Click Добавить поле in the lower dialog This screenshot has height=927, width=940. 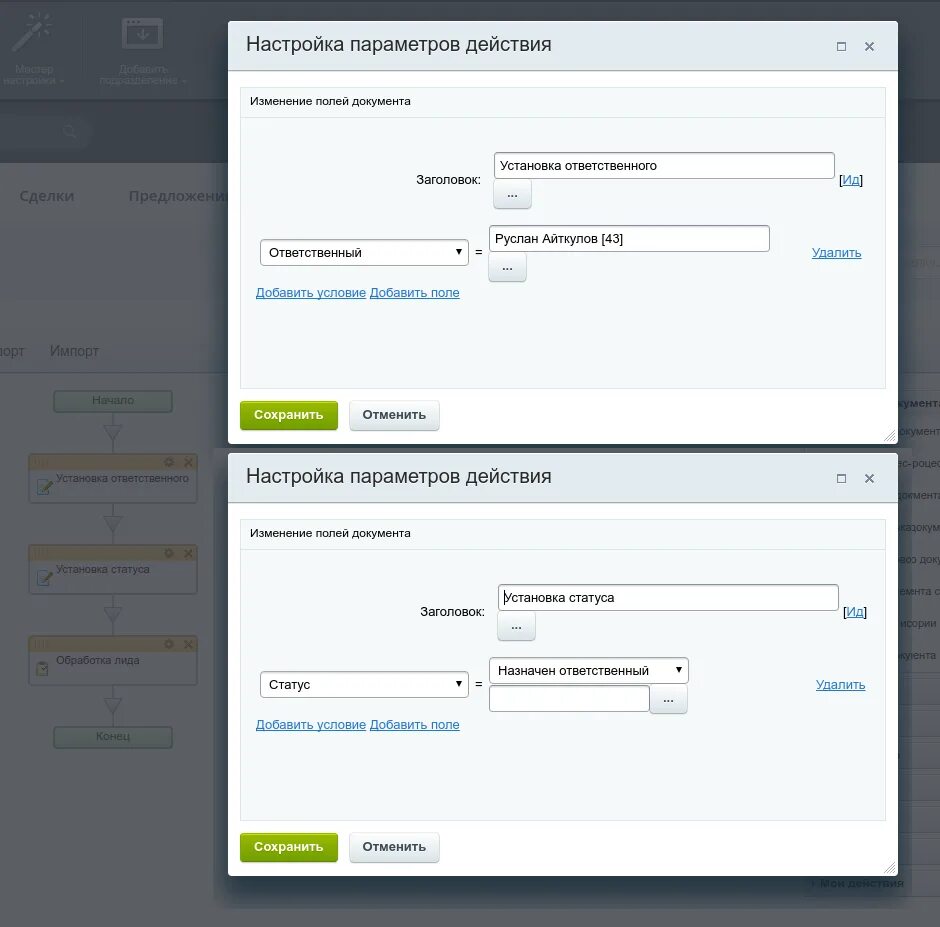point(414,724)
